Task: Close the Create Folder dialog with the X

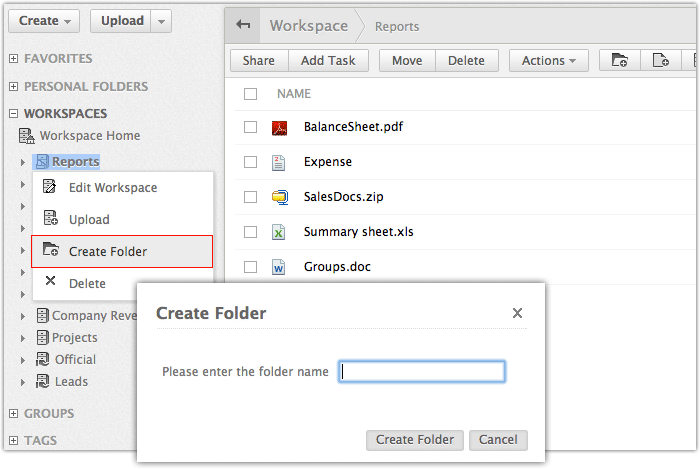Action: pos(517,313)
